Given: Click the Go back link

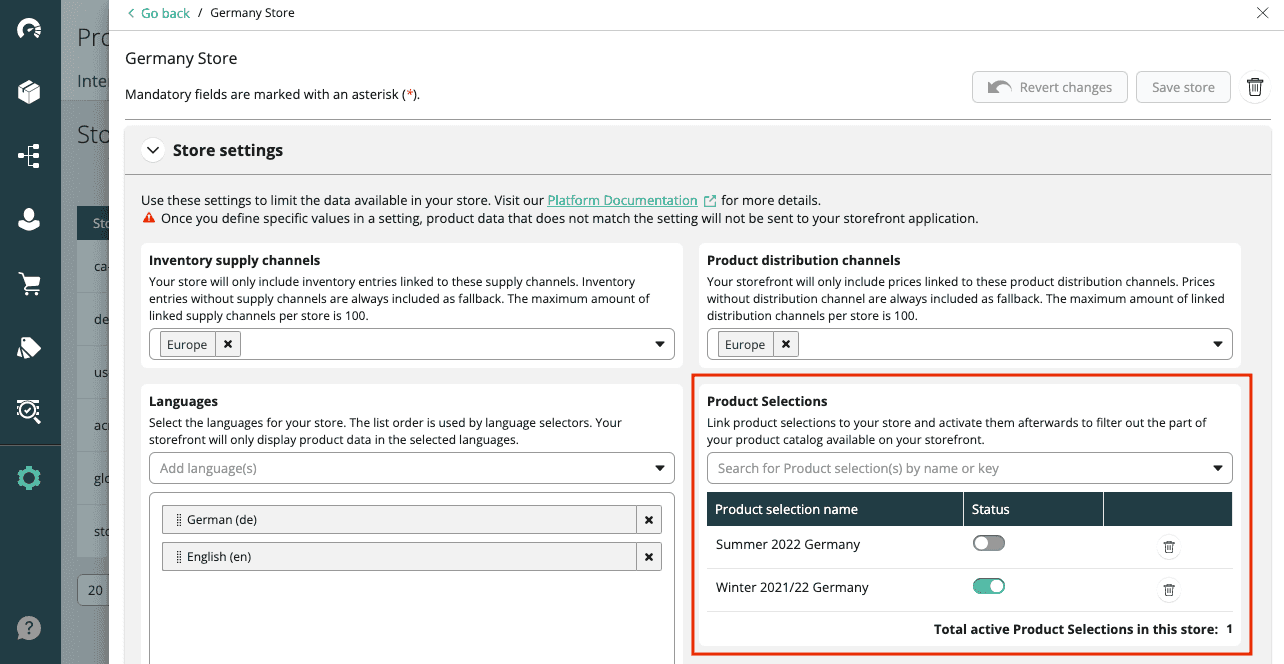Looking at the screenshot, I should (158, 13).
